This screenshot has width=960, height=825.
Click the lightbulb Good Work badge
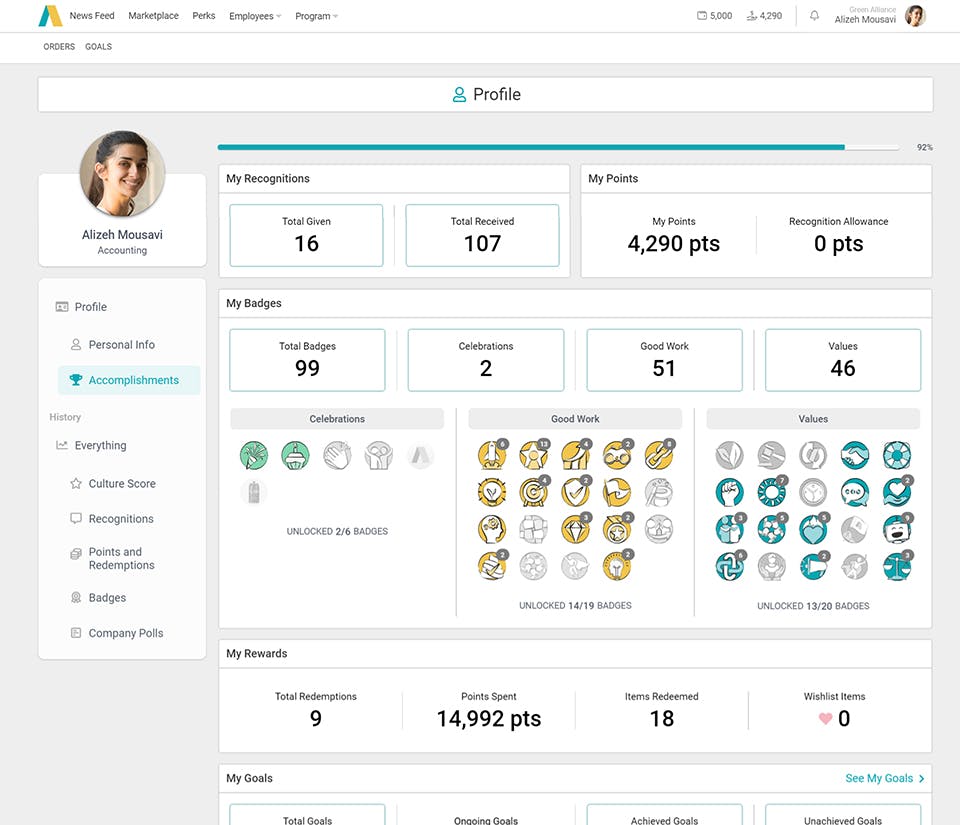point(617,566)
